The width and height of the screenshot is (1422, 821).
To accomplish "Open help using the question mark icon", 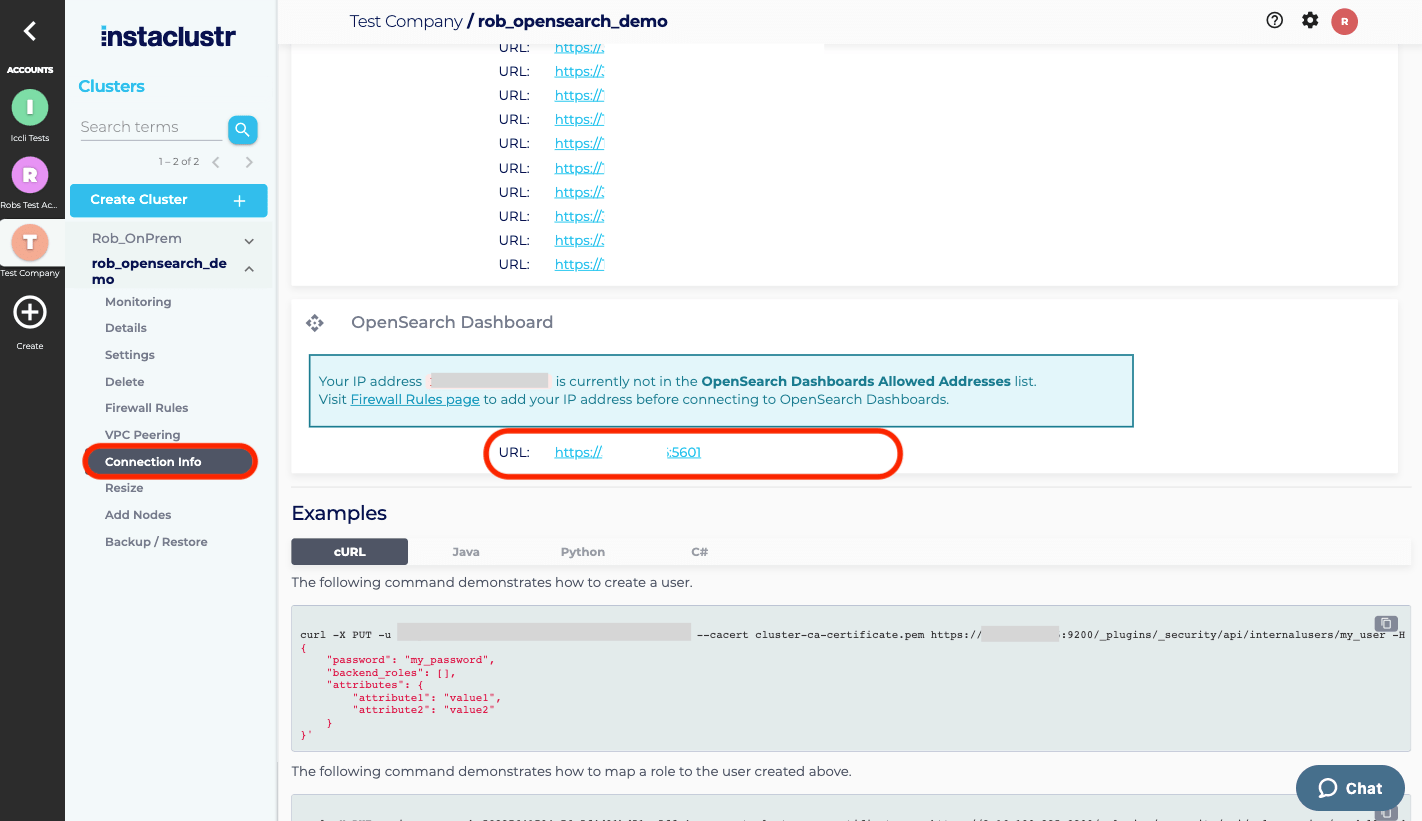I will 1274,20.
